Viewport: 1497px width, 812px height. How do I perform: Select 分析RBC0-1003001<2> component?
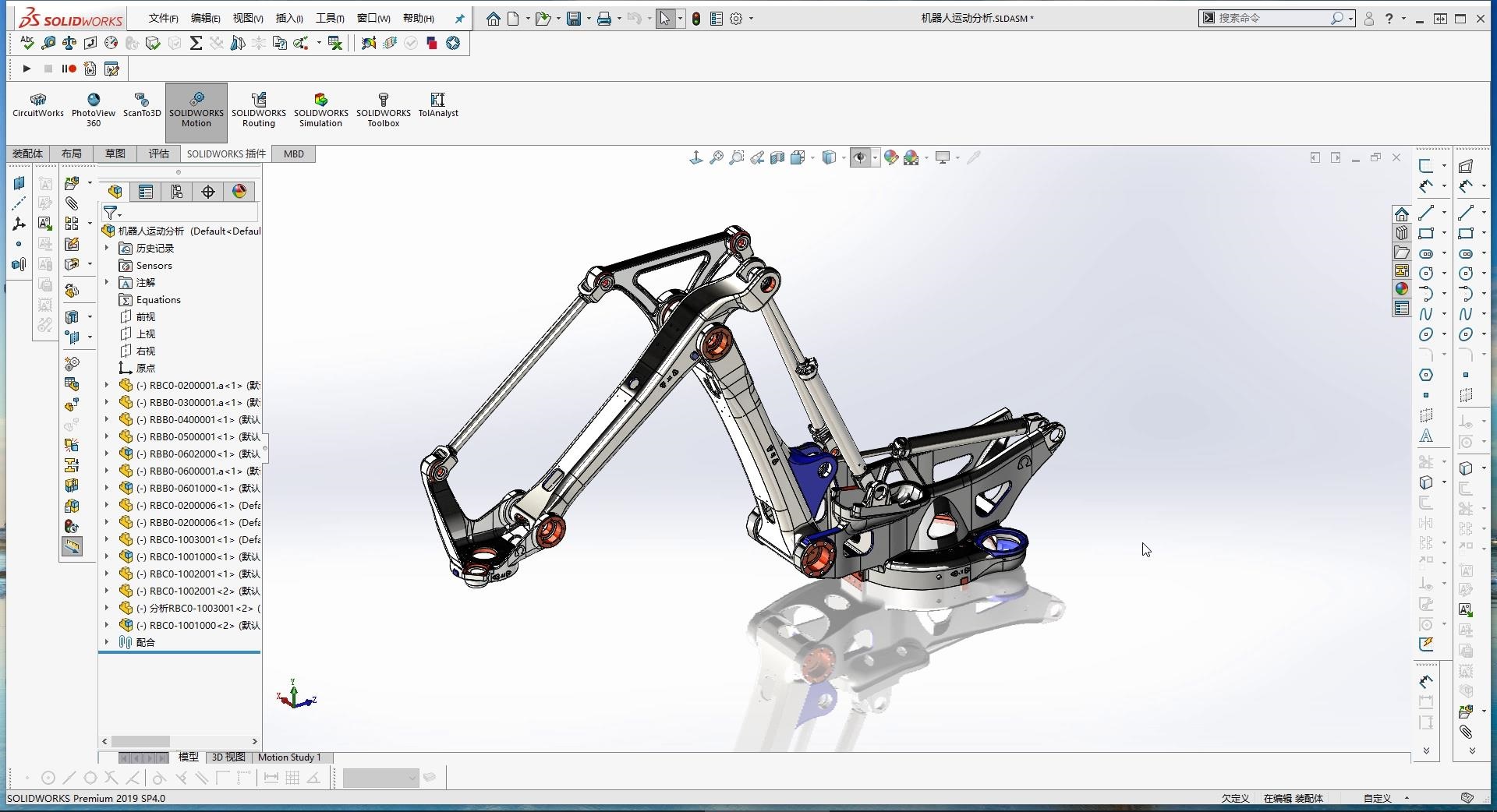pos(197,608)
